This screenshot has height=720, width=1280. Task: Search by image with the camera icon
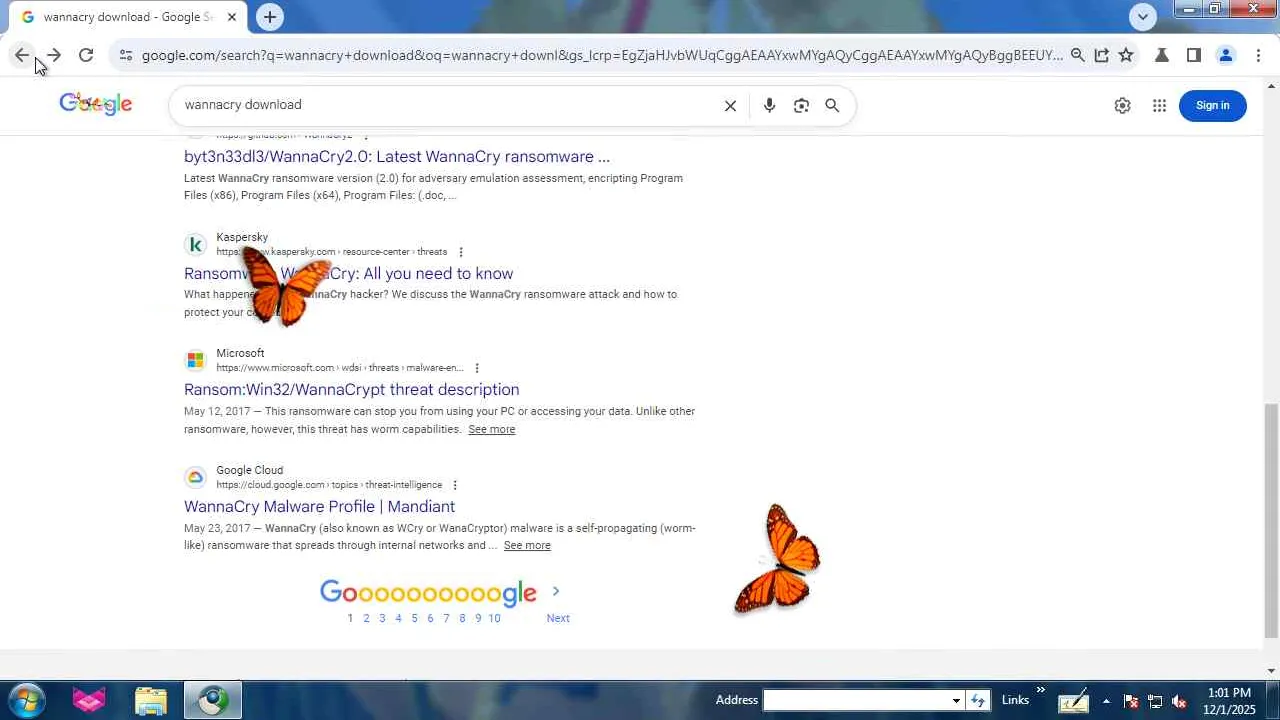coord(801,105)
